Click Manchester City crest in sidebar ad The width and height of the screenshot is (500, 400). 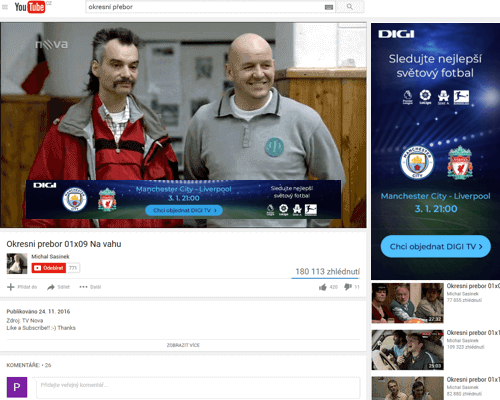click(x=417, y=163)
